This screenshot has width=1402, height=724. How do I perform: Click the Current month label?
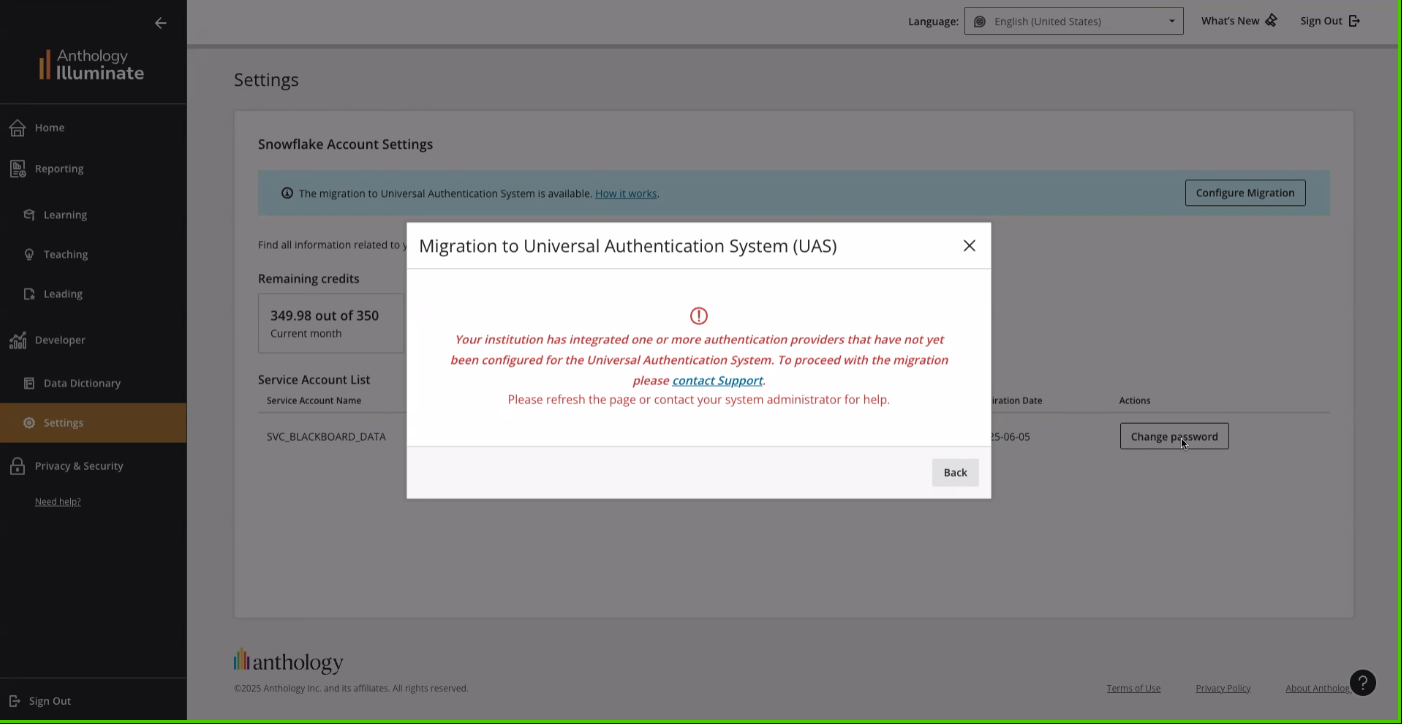pyautogui.click(x=306, y=334)
